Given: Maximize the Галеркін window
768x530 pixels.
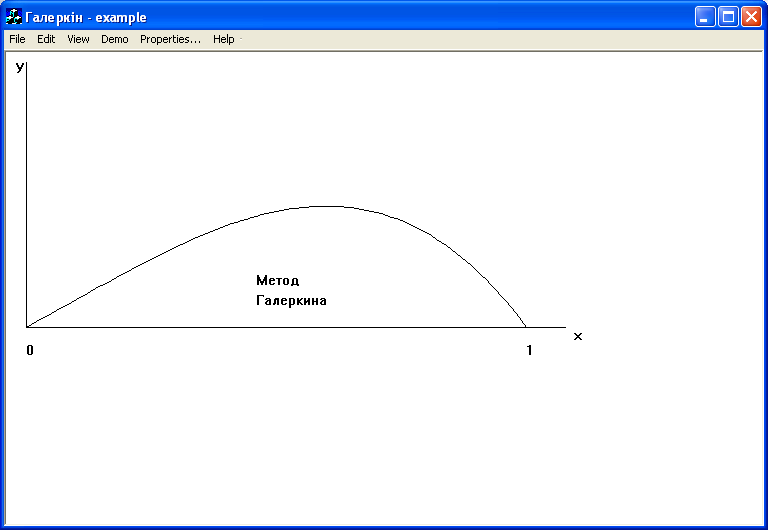Looking at the screenshot, I should pyautogui.click(x=728, y=17).
